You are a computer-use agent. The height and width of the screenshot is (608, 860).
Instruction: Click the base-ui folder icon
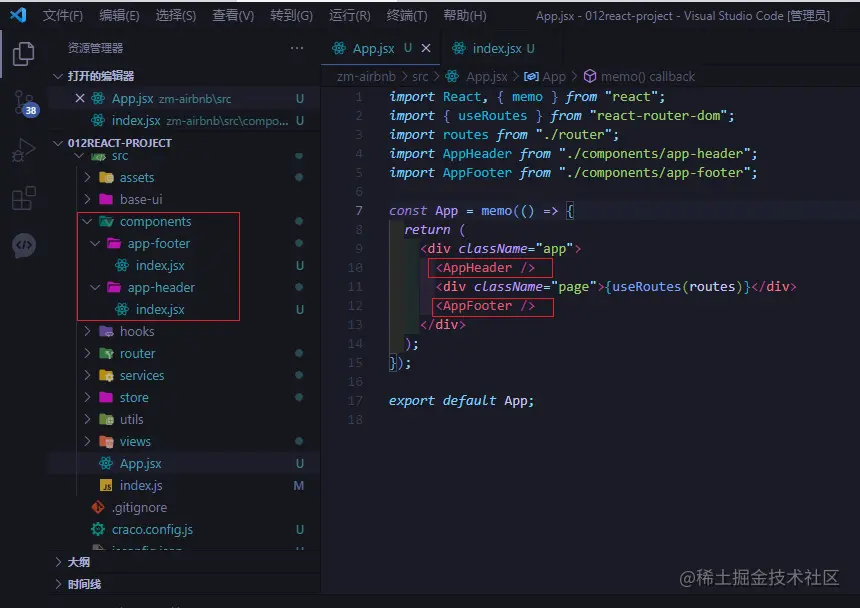(x=106, y=199)
